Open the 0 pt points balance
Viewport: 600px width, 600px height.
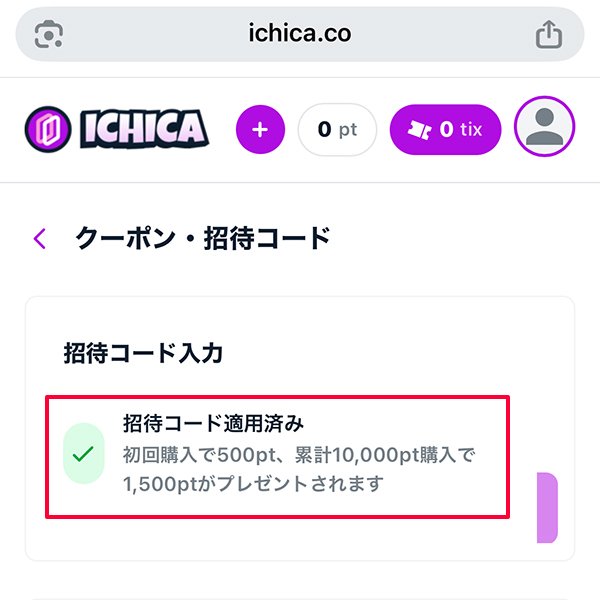click(337, 130)
